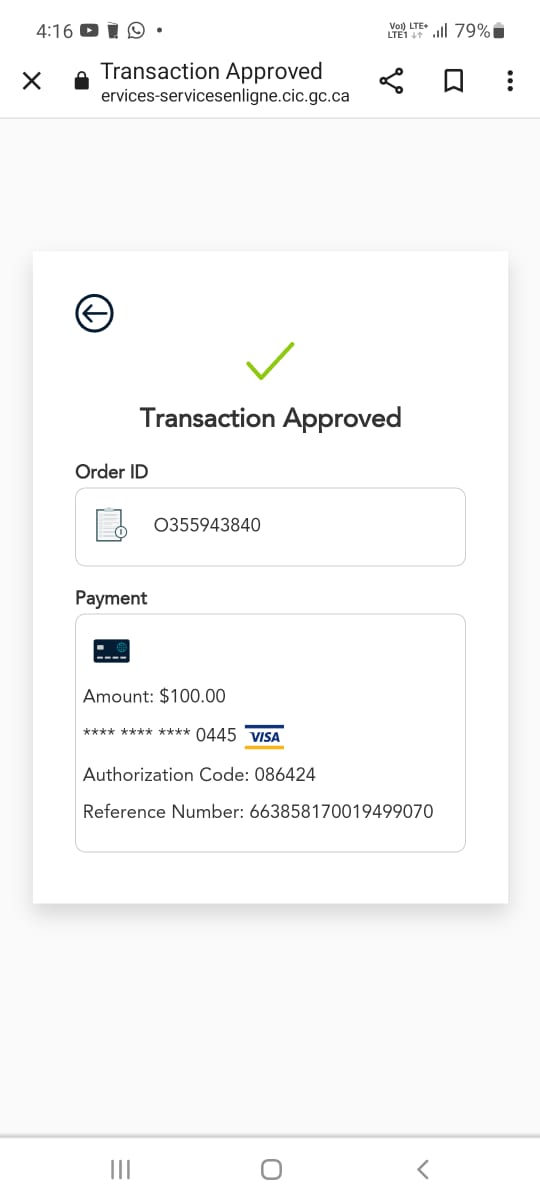Tap the clipboard Order ID icon

click(x=110, y=525)
